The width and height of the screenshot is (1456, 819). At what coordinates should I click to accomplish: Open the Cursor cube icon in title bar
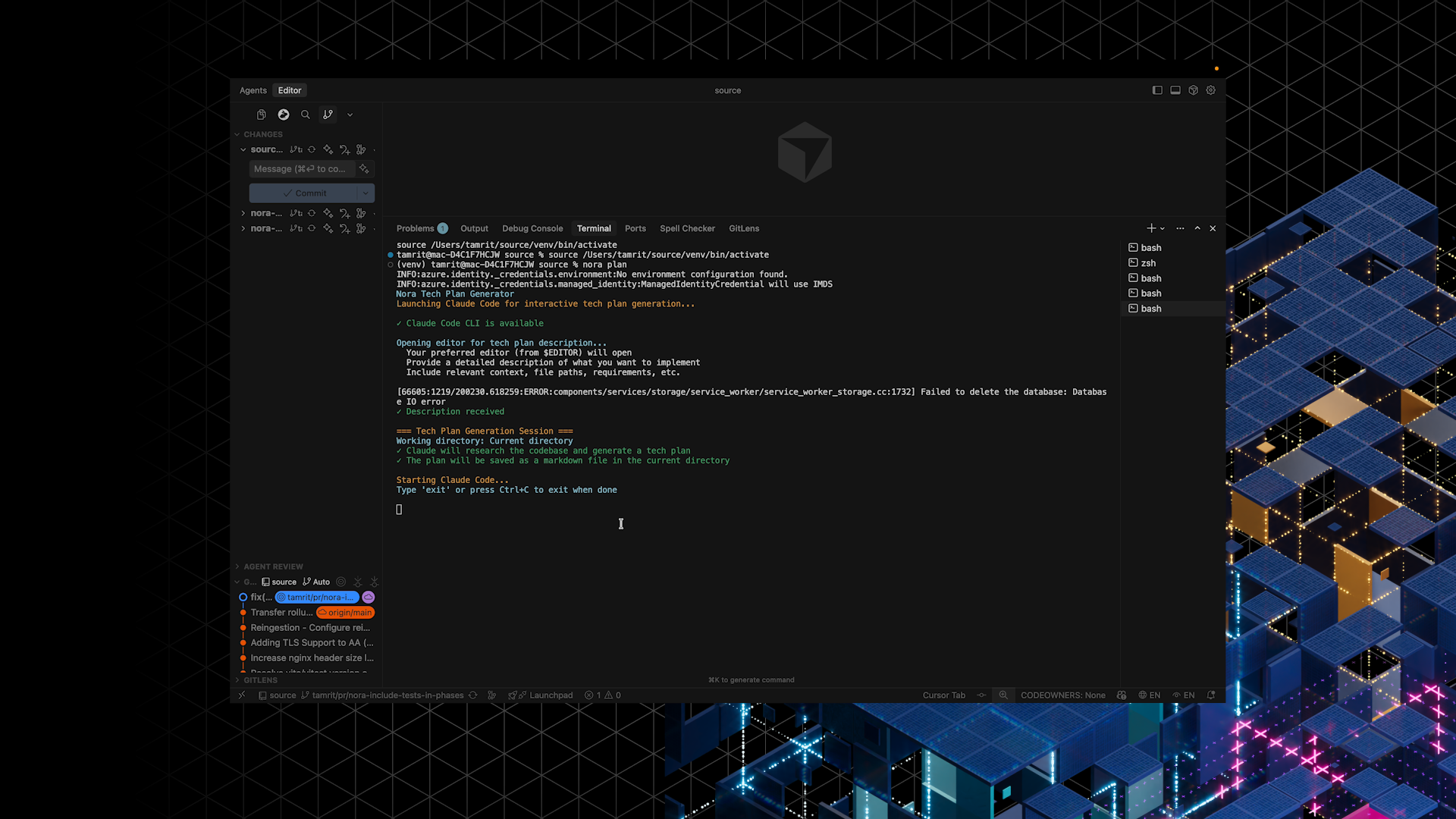(x=1193, y=90)
